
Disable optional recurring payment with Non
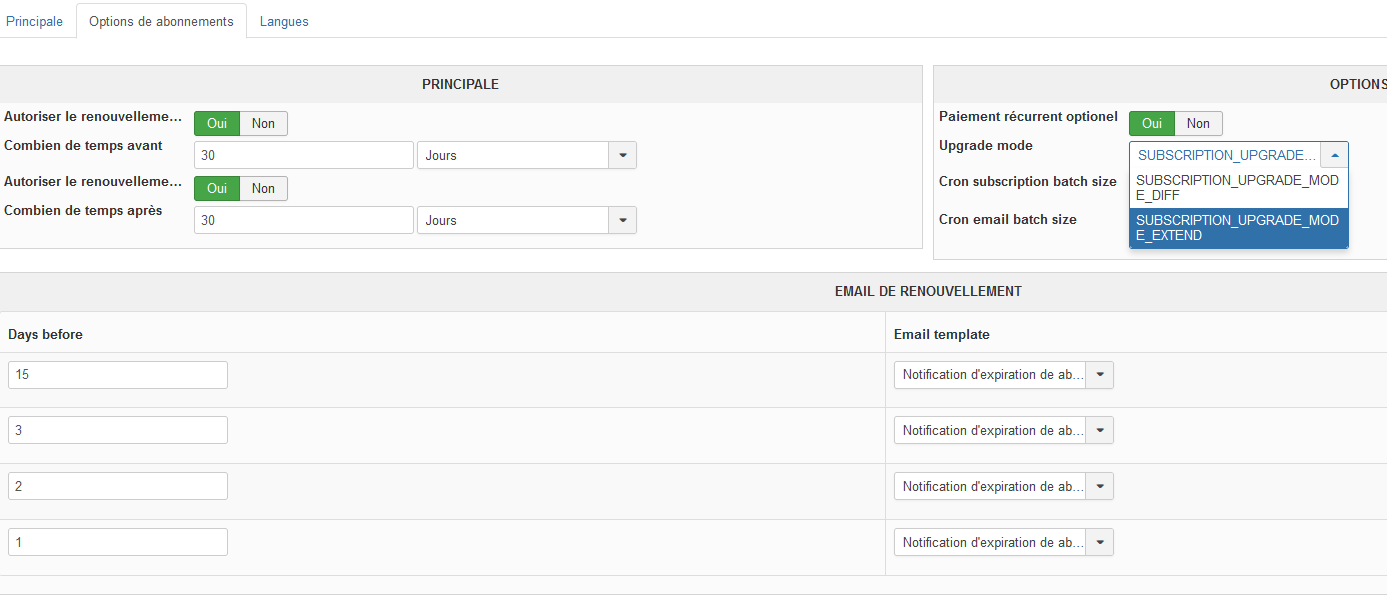[x=1198, y=123]
